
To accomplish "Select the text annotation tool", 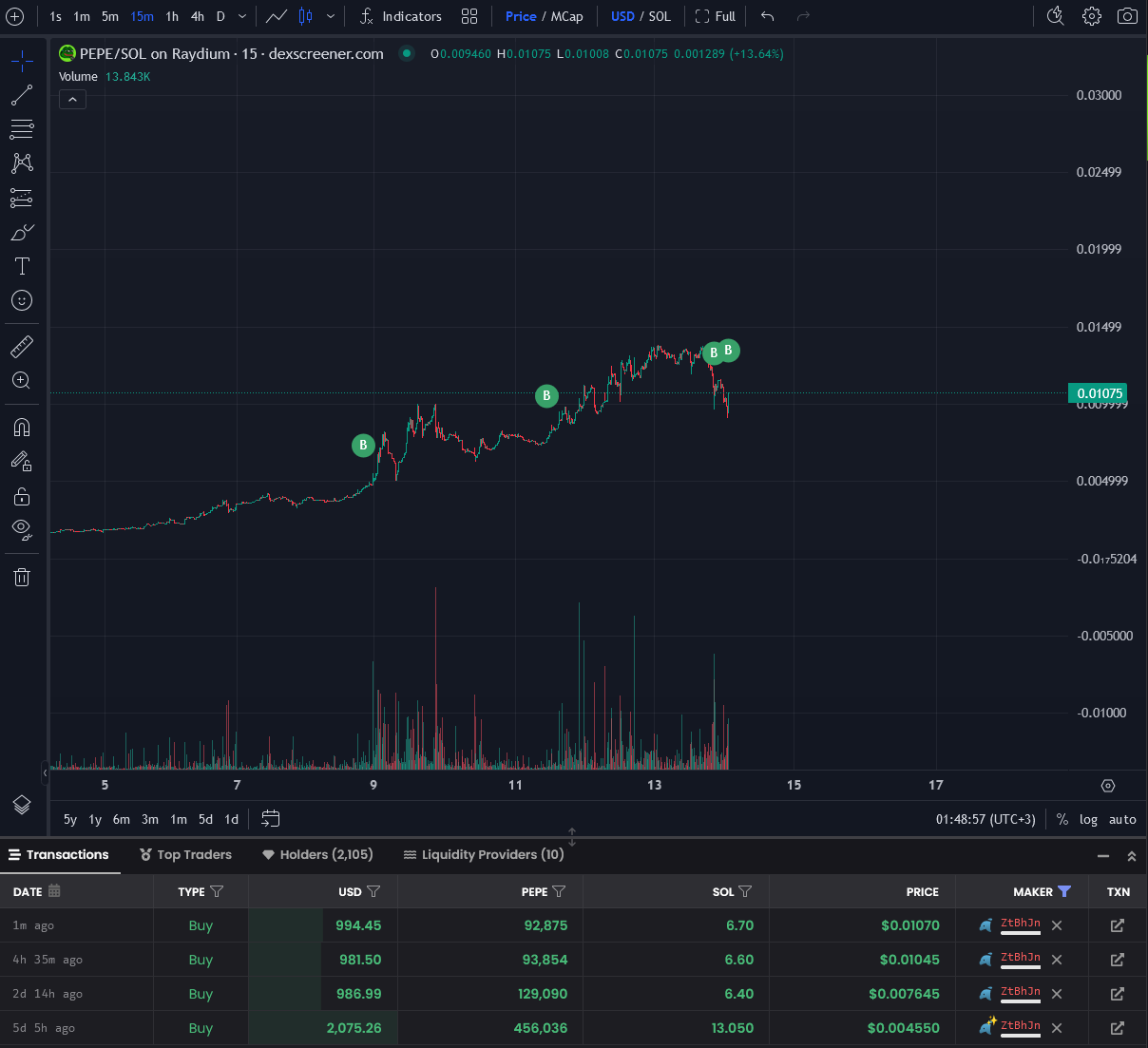I will 22,266.
